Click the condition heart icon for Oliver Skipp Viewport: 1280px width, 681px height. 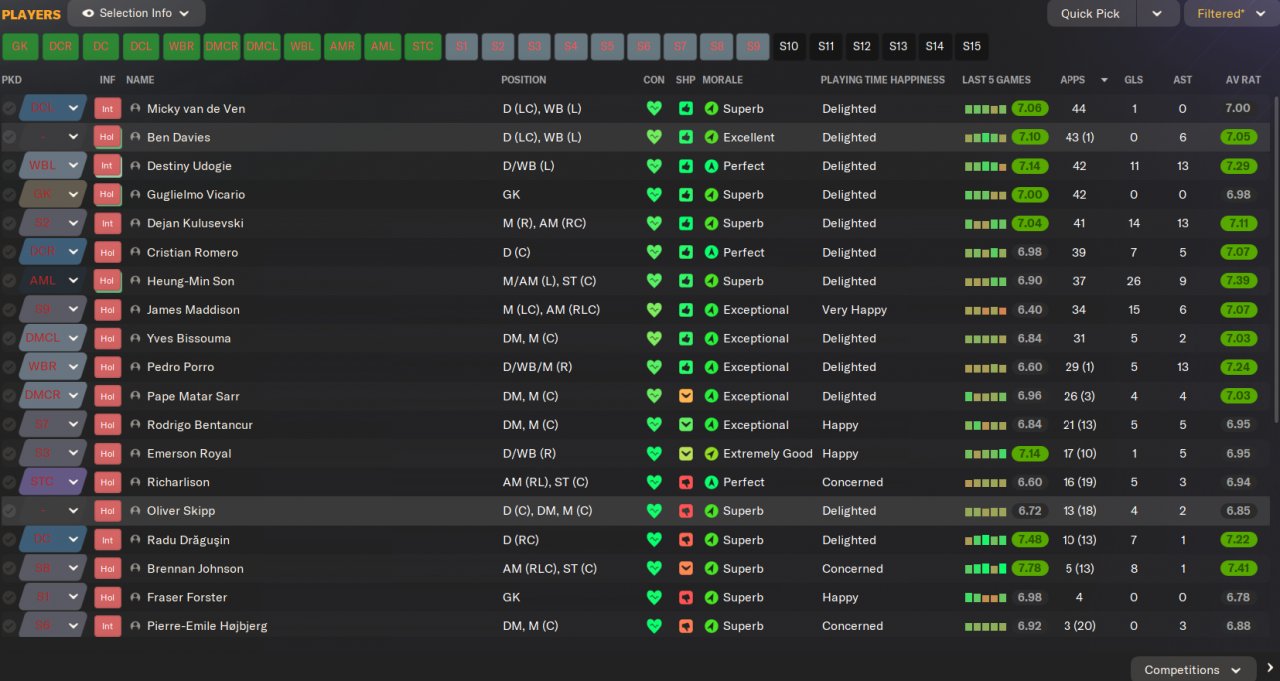654,511
